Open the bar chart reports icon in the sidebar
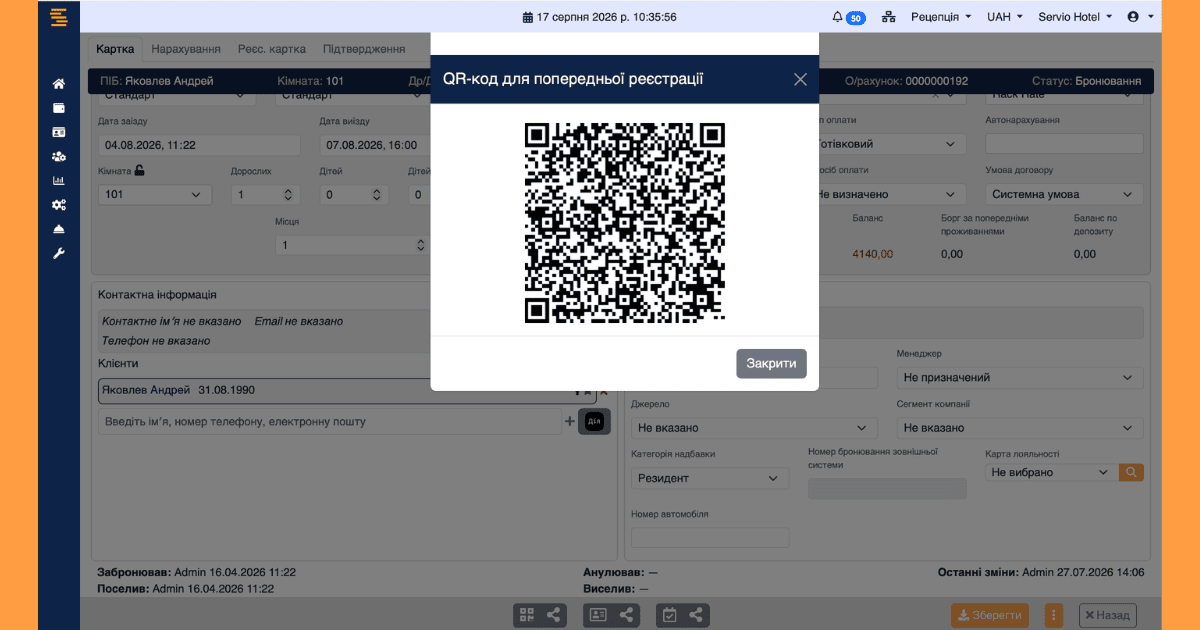The image size is (1200, 630). tap(59, 181)
